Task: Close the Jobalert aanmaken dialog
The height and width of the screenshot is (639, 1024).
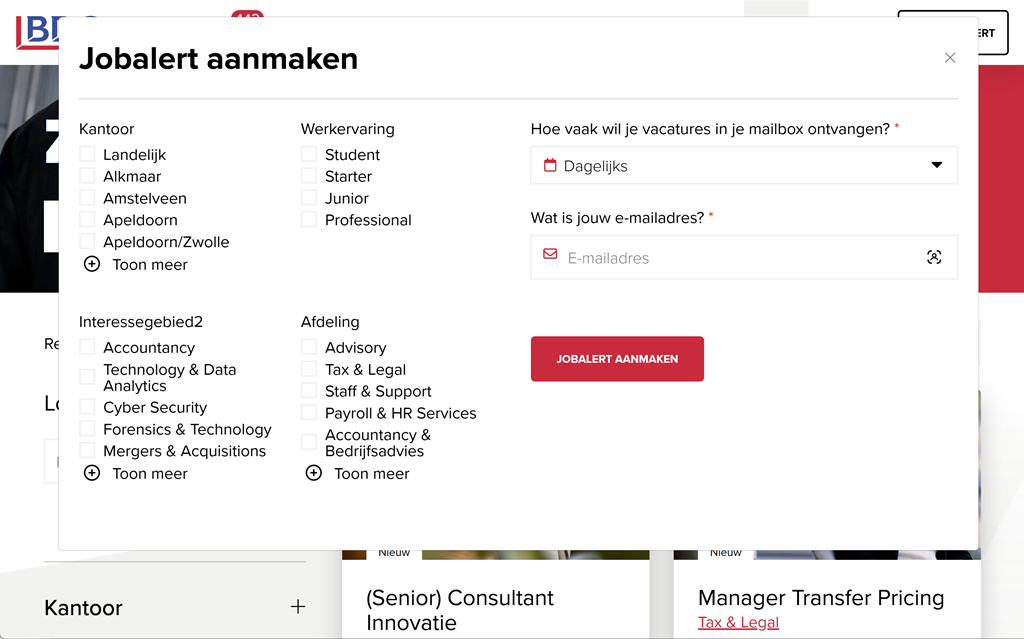Action: click(x=950, y=58)
